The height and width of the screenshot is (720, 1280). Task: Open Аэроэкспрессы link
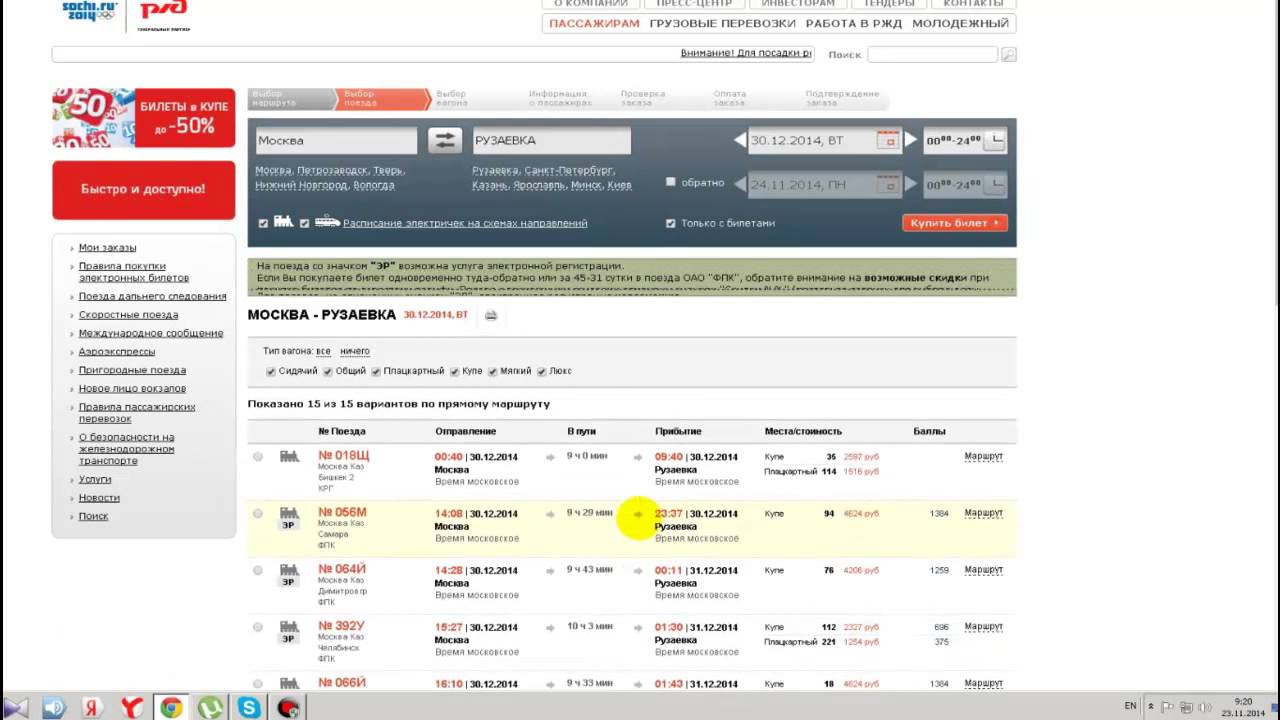pos(117,352)
